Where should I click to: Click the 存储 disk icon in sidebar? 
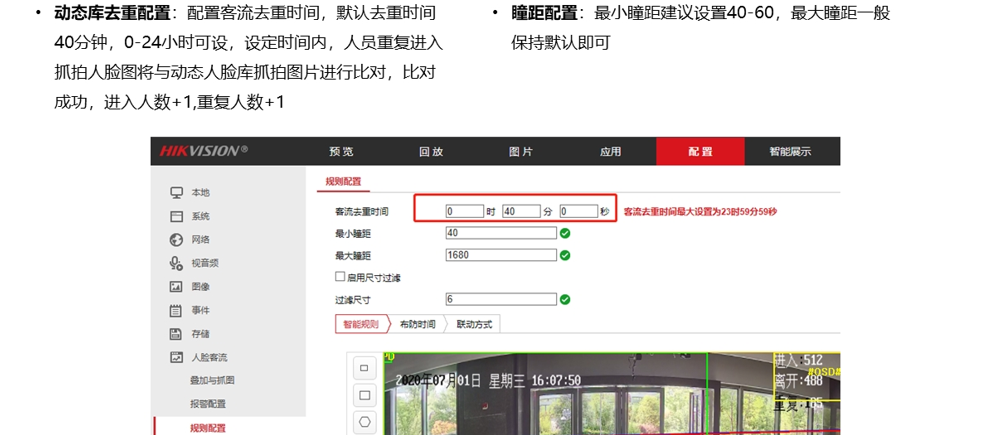[x=176, y=333]
